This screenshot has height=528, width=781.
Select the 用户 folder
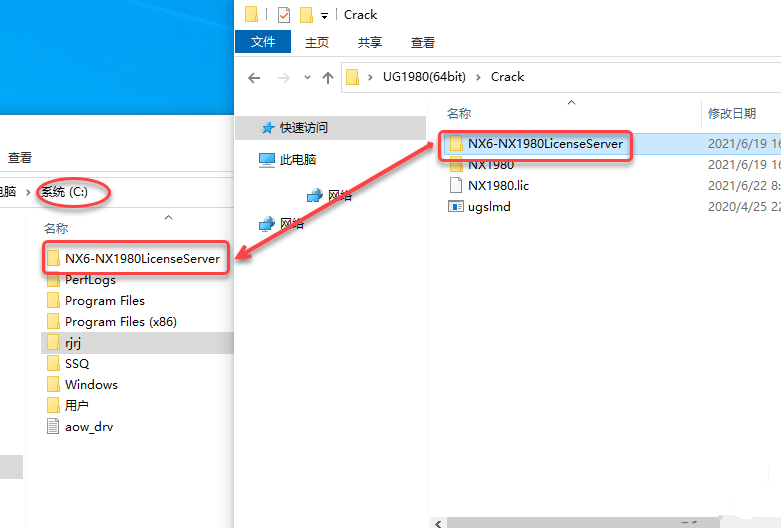click(77, 406)
